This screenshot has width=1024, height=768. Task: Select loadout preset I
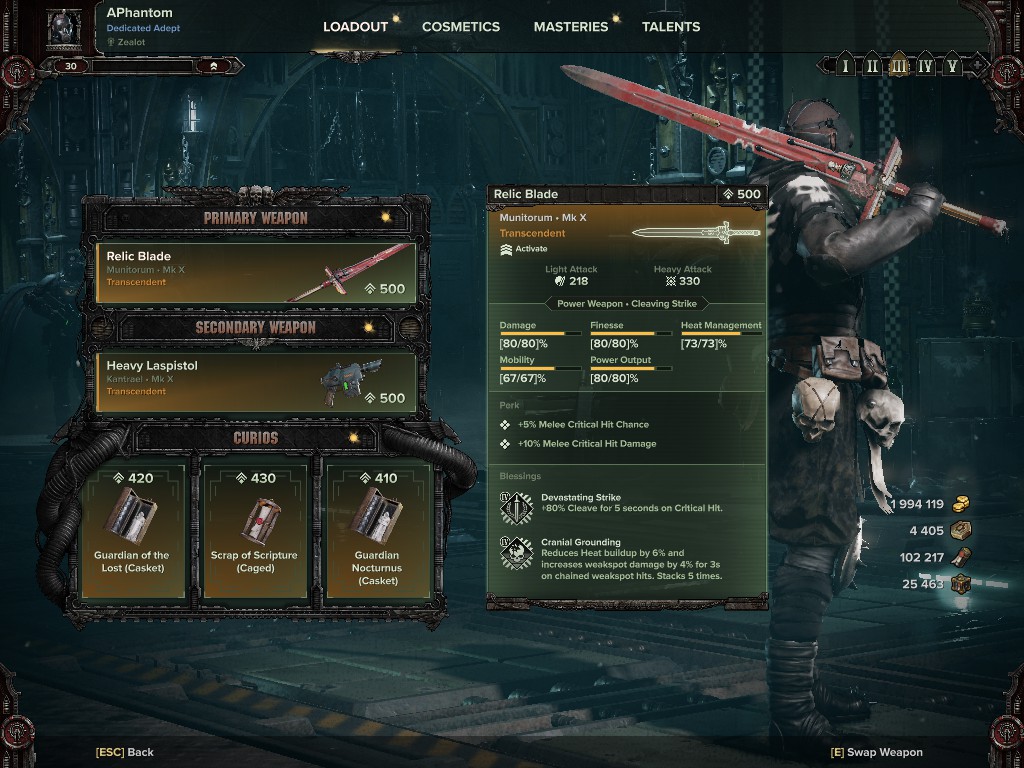(x=846, y=66)
